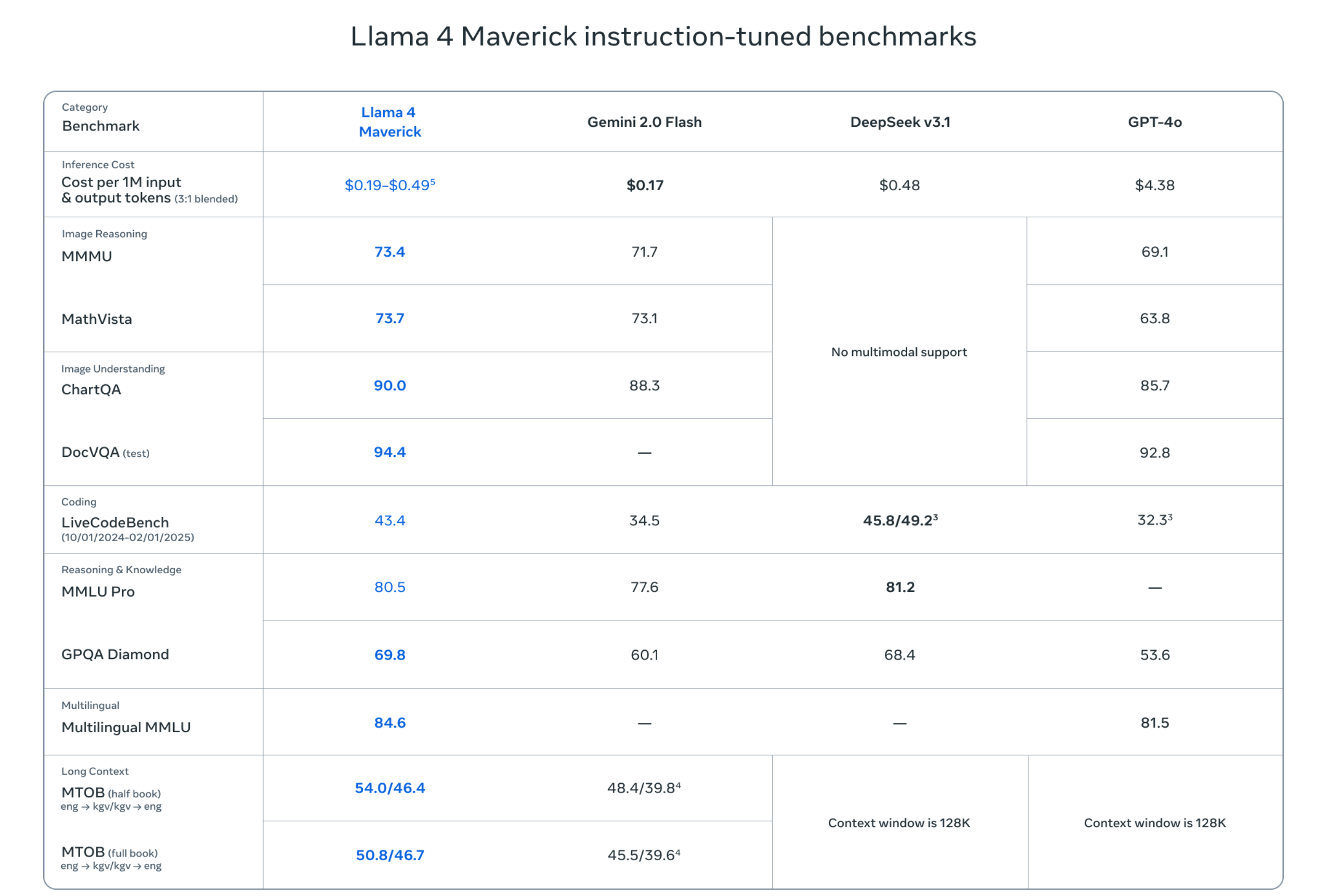Click the '43.4' LiveCodeBench score

point(390,520)
